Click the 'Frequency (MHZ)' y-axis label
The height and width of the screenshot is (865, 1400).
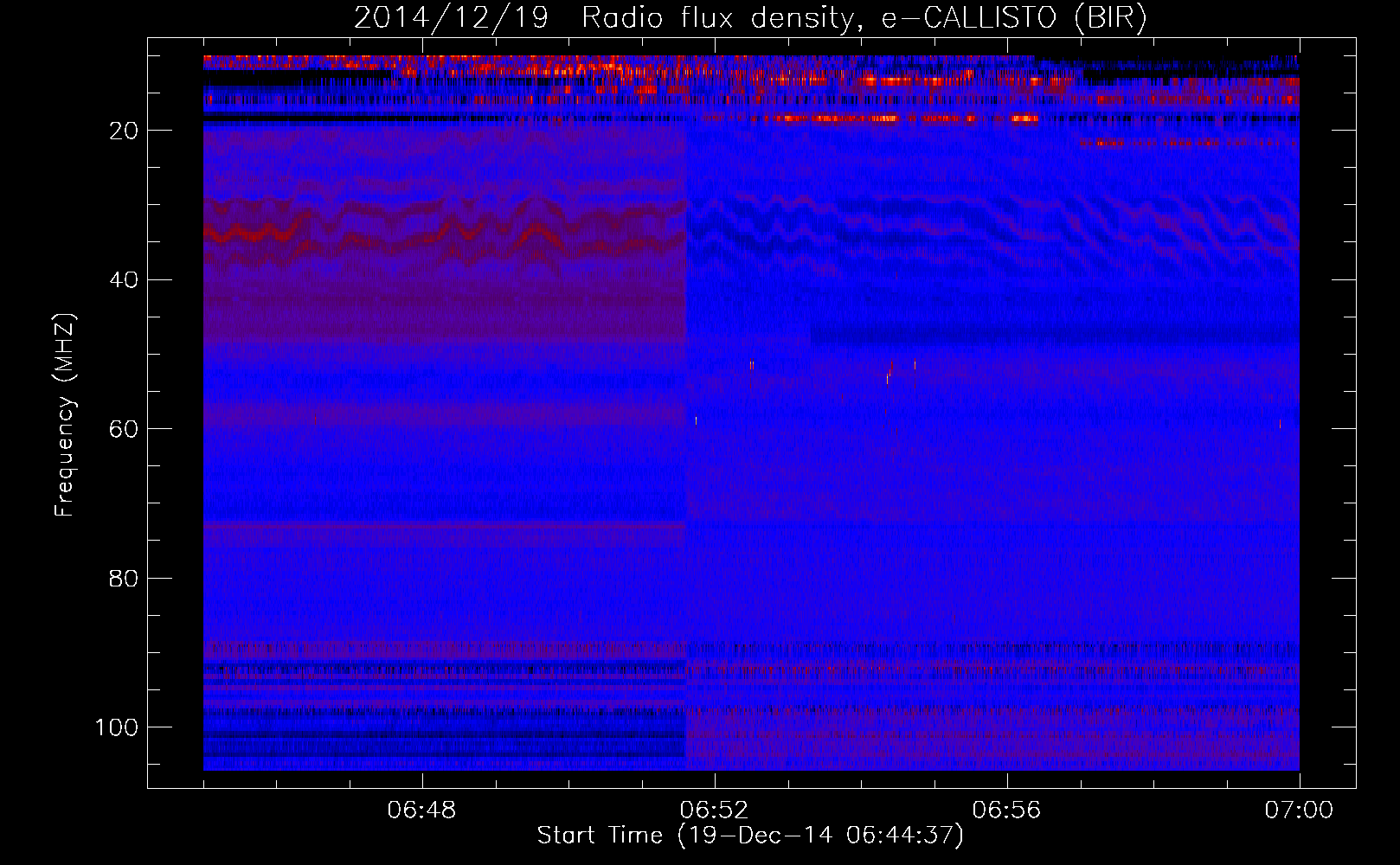tap(65, 415)
